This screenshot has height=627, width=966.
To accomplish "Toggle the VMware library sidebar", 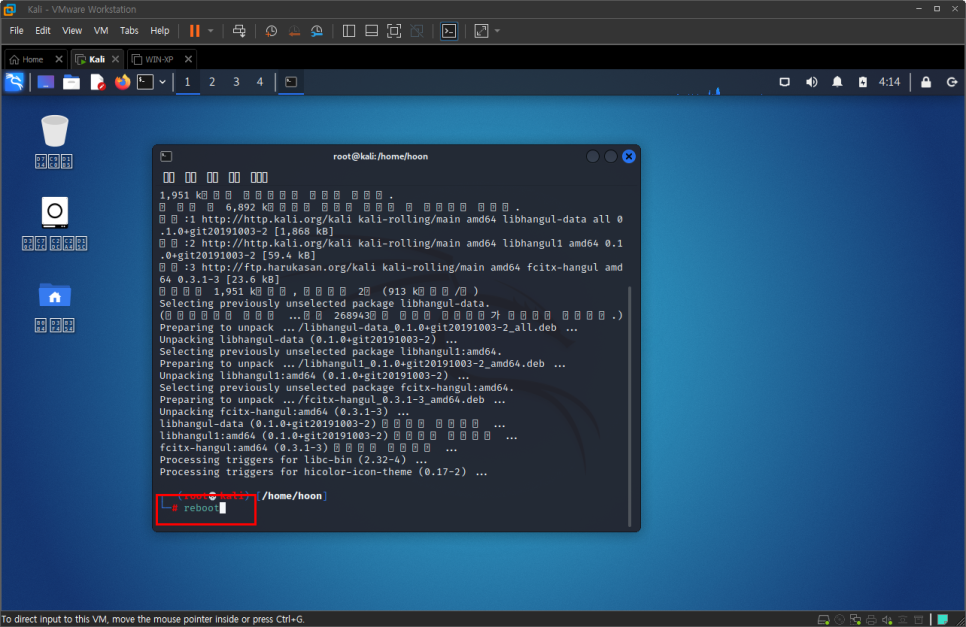I will tap(349, 31).
